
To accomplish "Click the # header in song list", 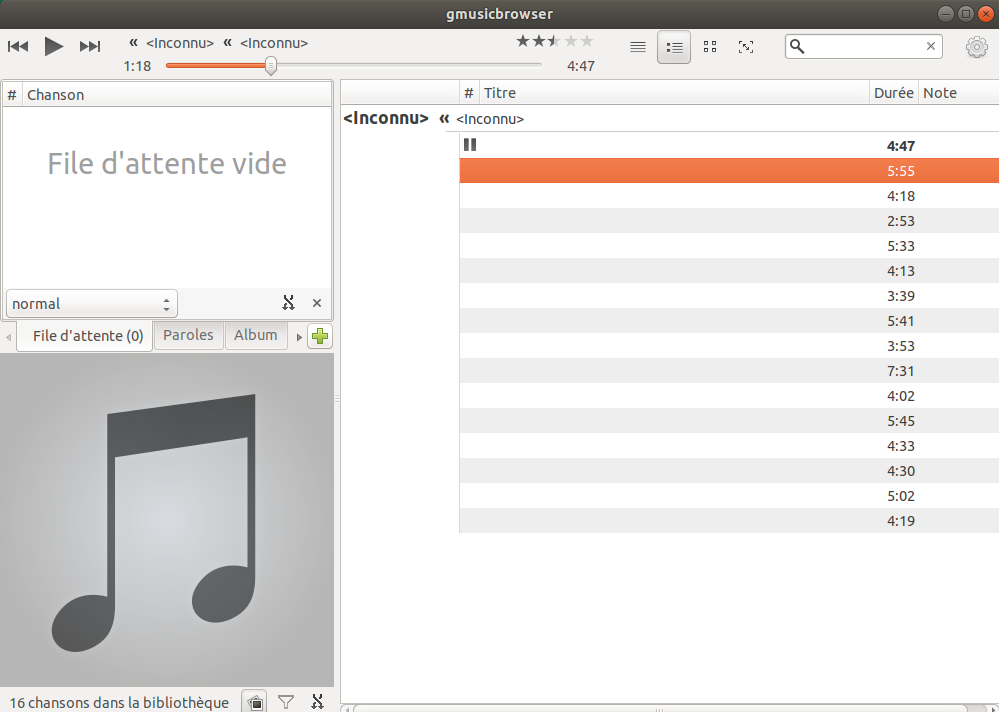I will pyautogui.click(x=469, y=93).
